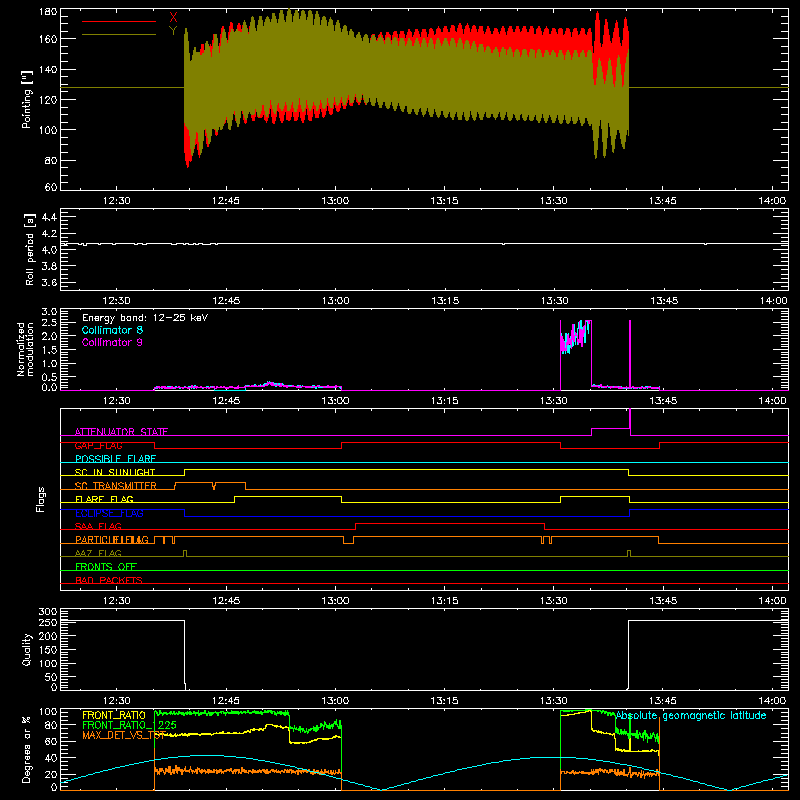Click the red X legend line sample
The height and width of the screenshot is (800, 800).
(118, 21)
